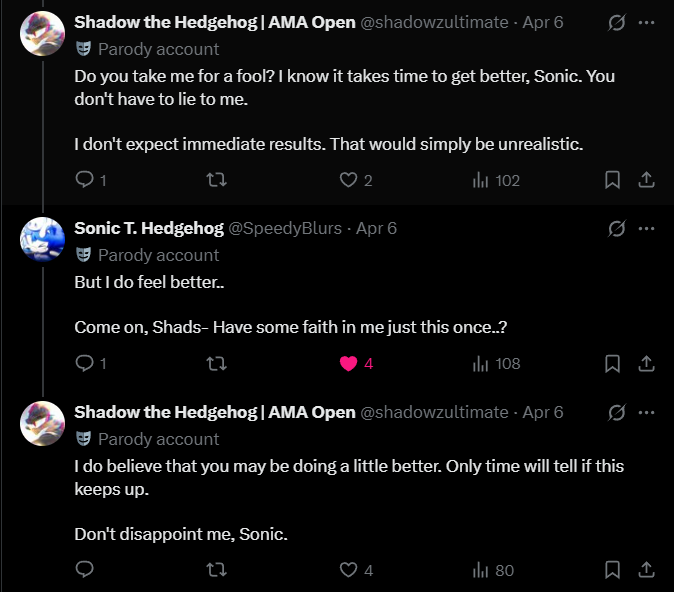Click Grok icon on Sonic's tweet
Viewport: 674px width, 592px height.
click(x=617, y=228)
